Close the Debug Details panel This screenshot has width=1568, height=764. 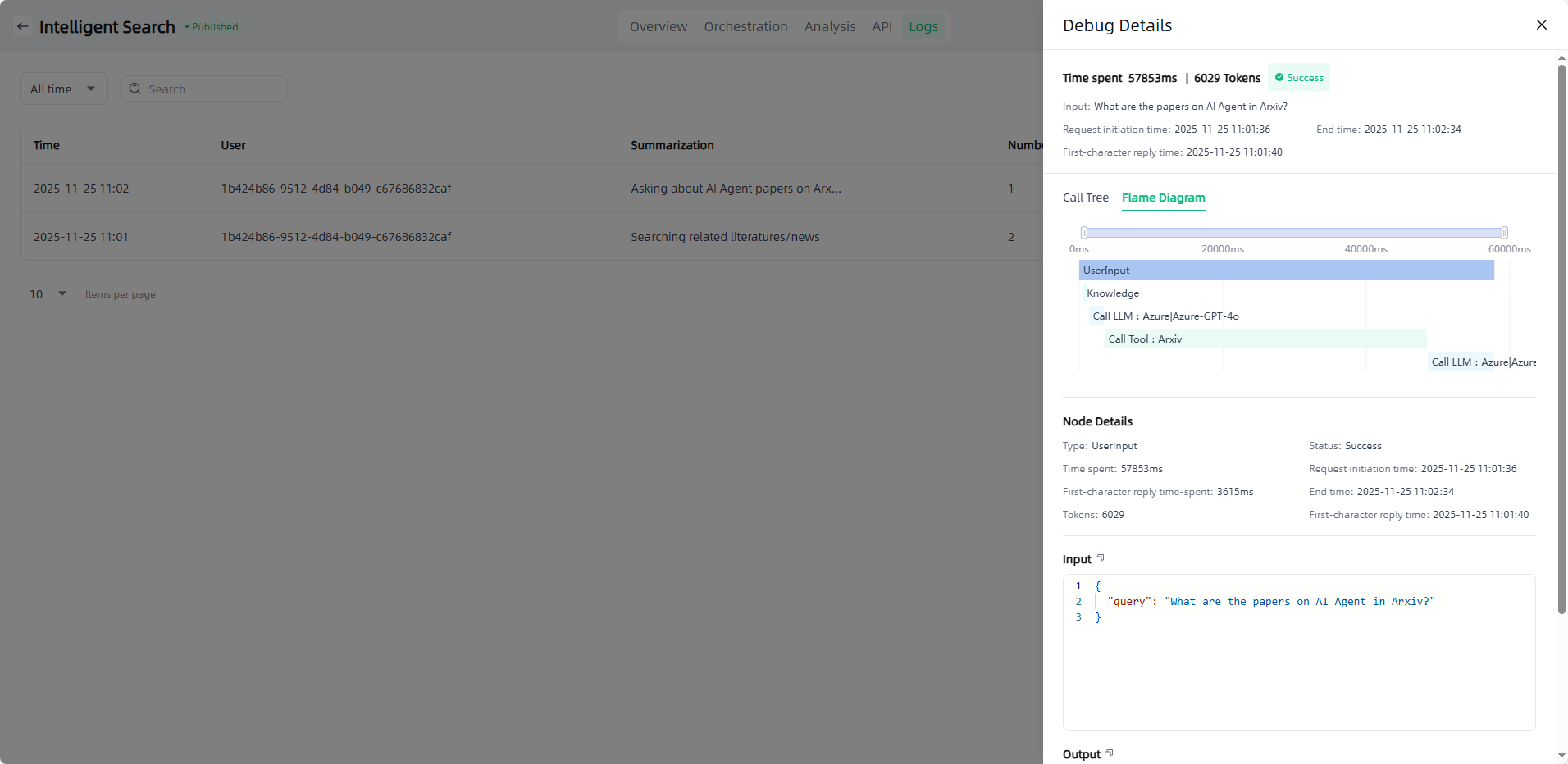coord(1541,25)
